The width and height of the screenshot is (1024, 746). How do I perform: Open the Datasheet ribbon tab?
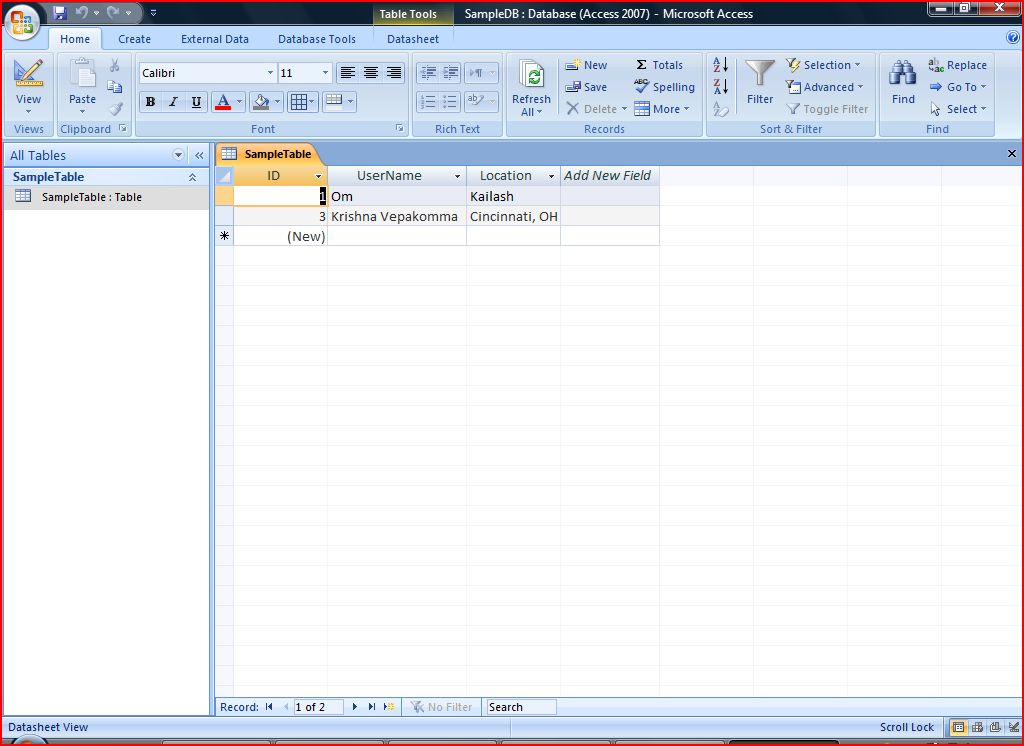coord(413,39)
